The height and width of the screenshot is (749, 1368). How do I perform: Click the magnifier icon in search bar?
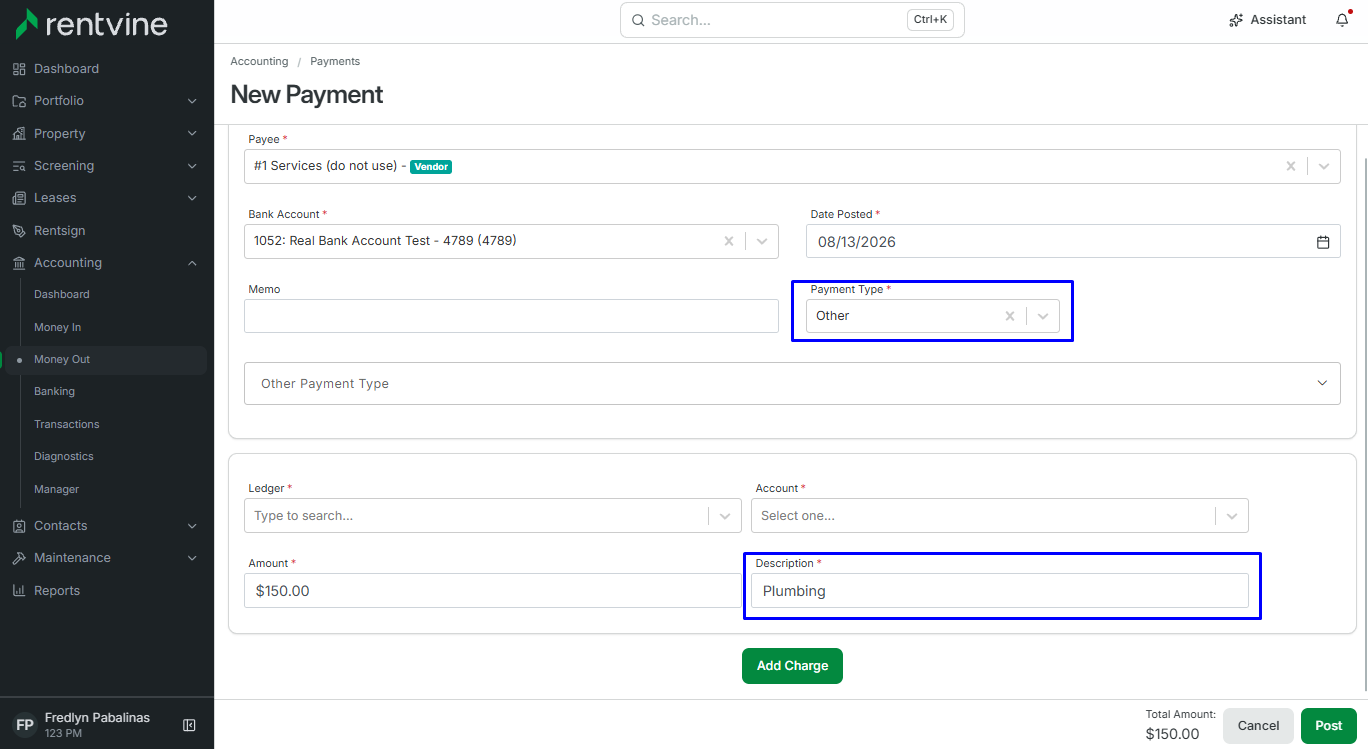[x=638, y=20]
